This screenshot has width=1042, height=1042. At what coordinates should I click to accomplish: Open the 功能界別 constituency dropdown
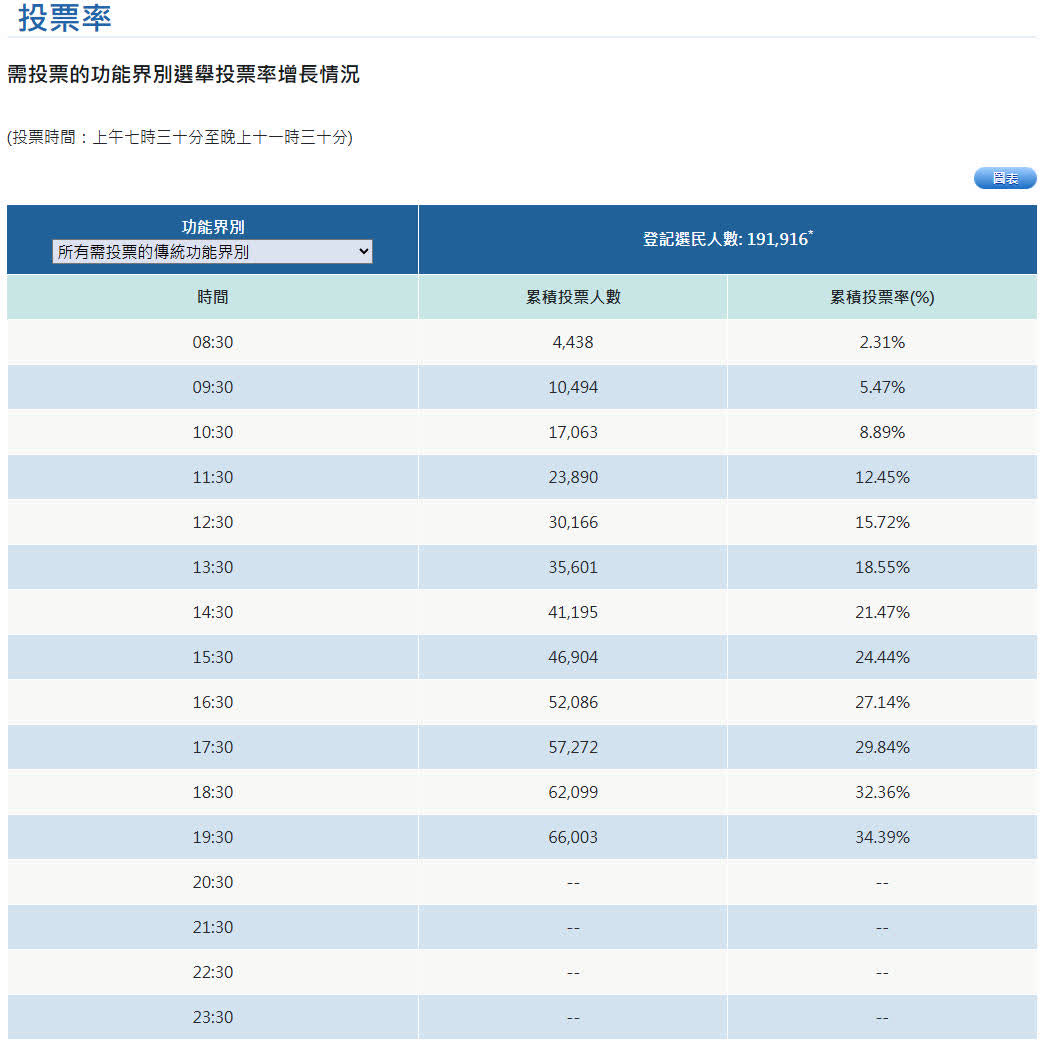pos(212,253)
